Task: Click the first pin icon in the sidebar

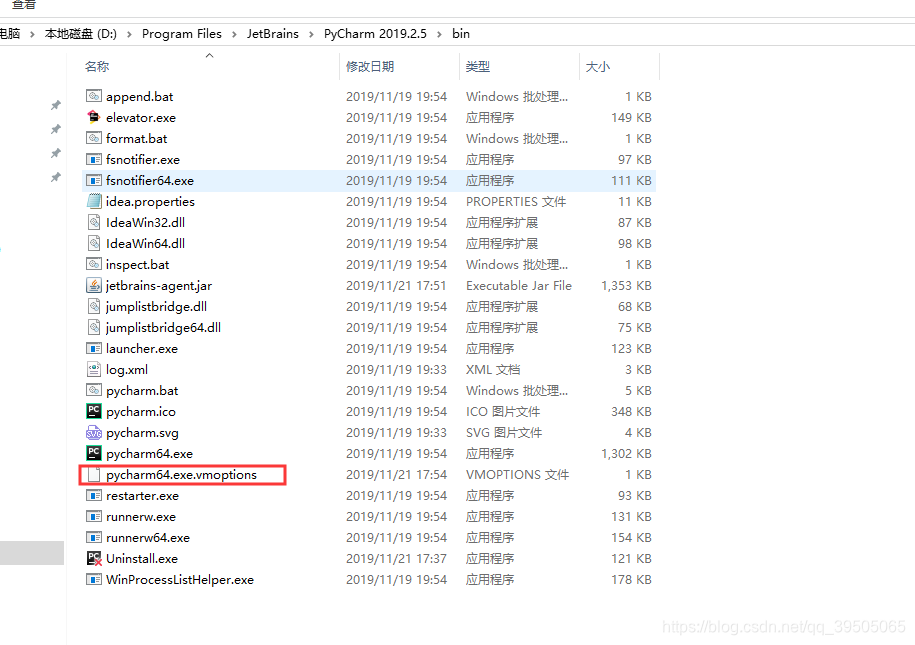Action: (55, 105)
